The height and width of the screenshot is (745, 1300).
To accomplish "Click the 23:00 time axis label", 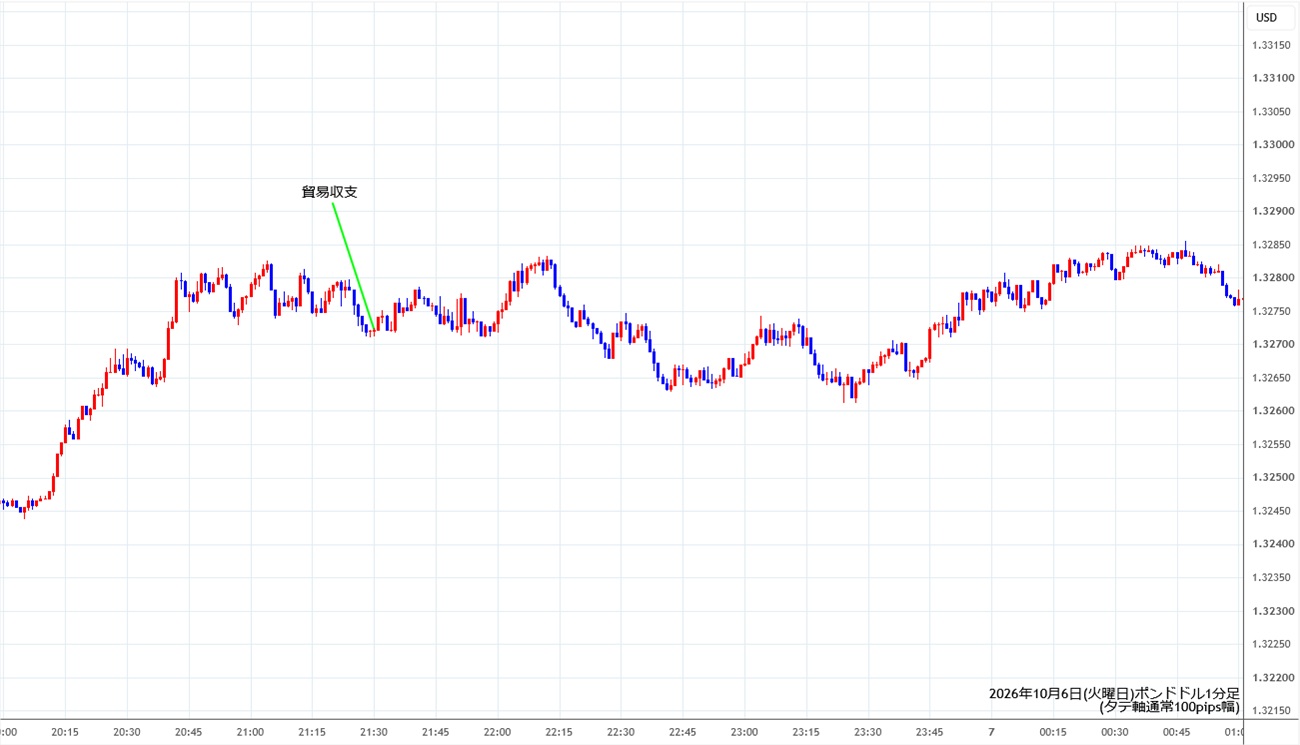I will (x=744, y=732).
